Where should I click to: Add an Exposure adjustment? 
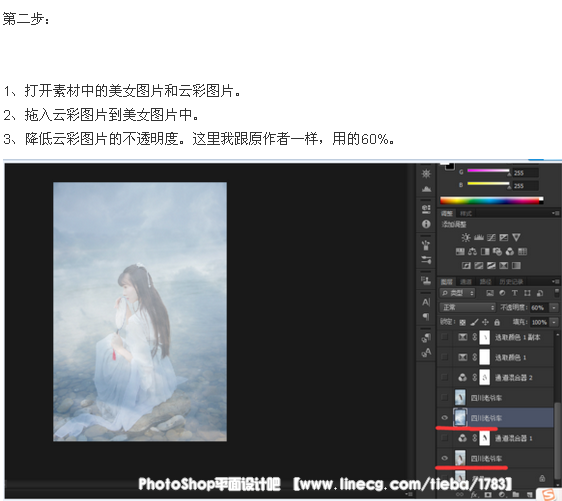[x=504, y=237]
